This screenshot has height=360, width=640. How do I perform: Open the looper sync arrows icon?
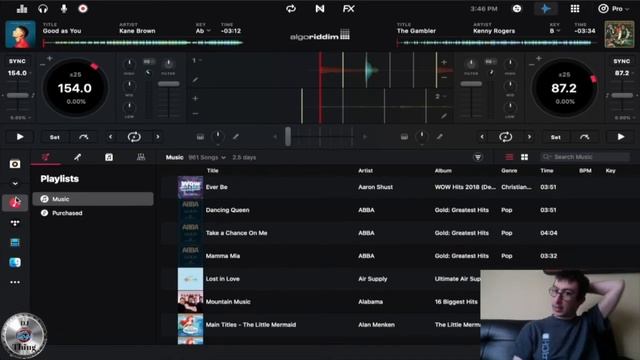[291, 9]
